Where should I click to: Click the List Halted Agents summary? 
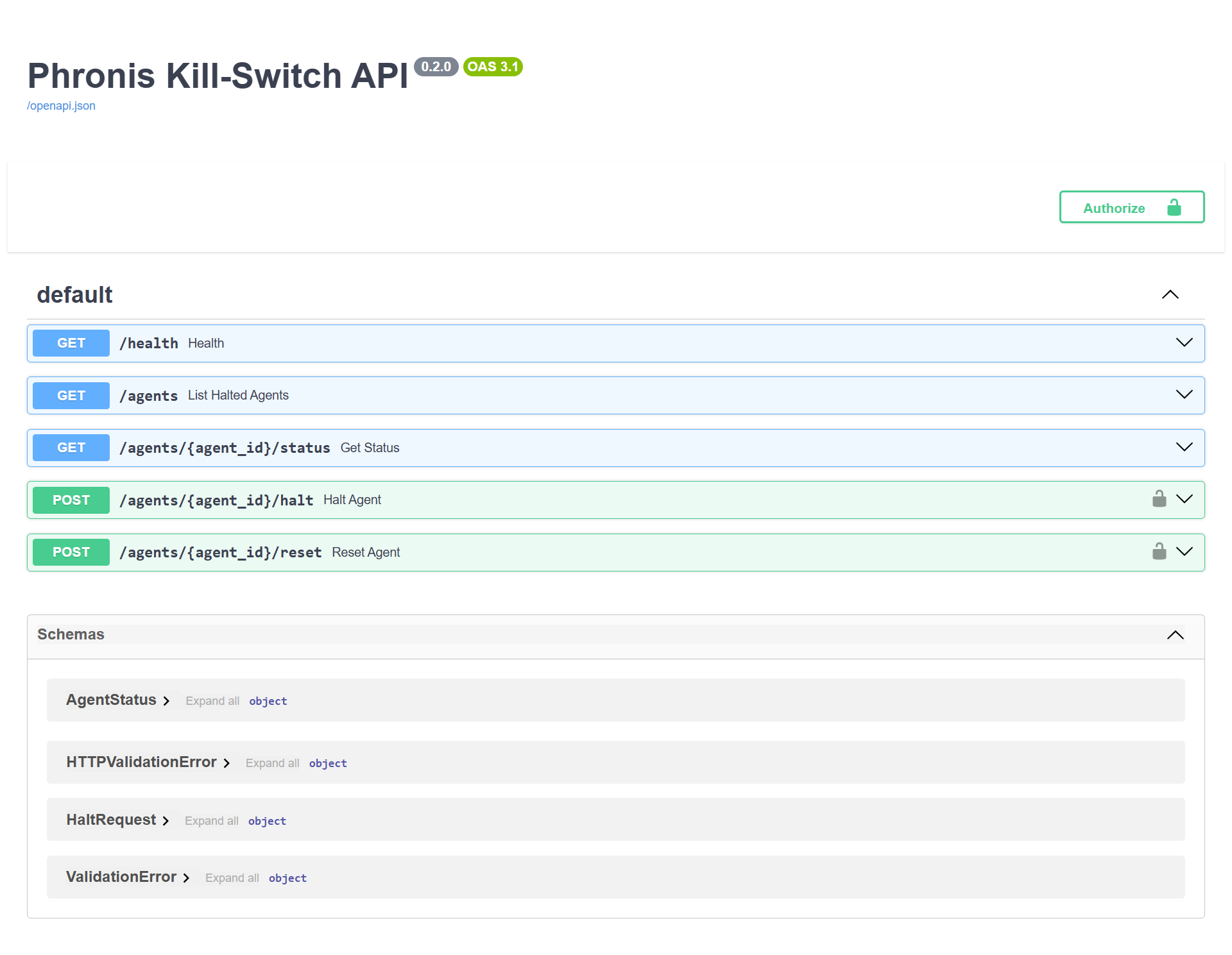pyautogui.click(x=238, y=395)
